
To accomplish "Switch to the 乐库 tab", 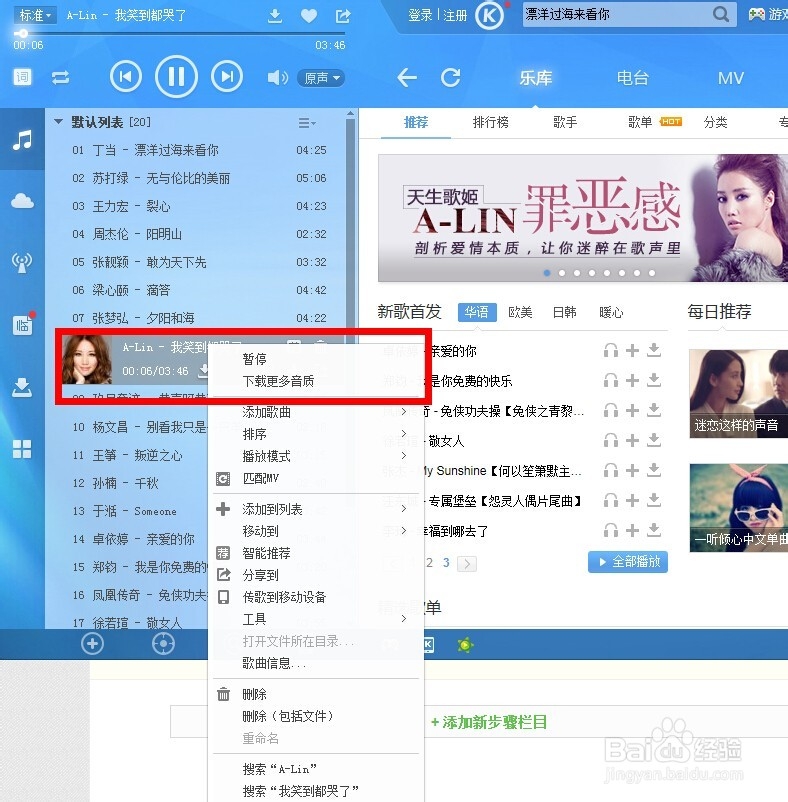I will pos(535,78).
